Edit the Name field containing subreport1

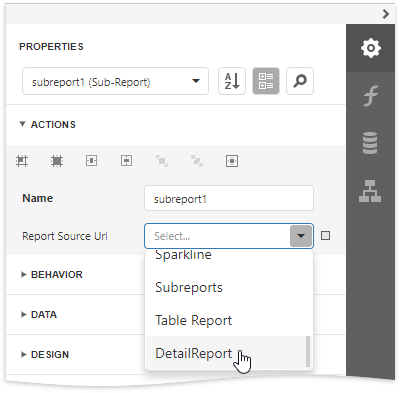(x=229, y=198)
